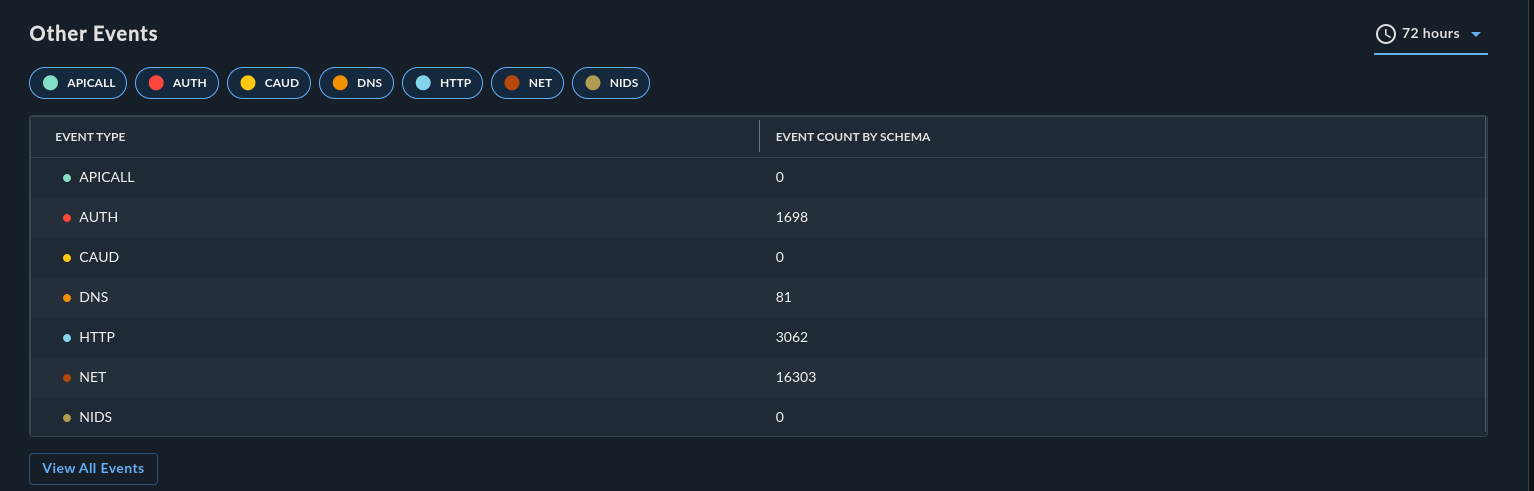1534x491 pixels.
Task: Toggle the APICALL filter chip
Action: tap(79, 83)
